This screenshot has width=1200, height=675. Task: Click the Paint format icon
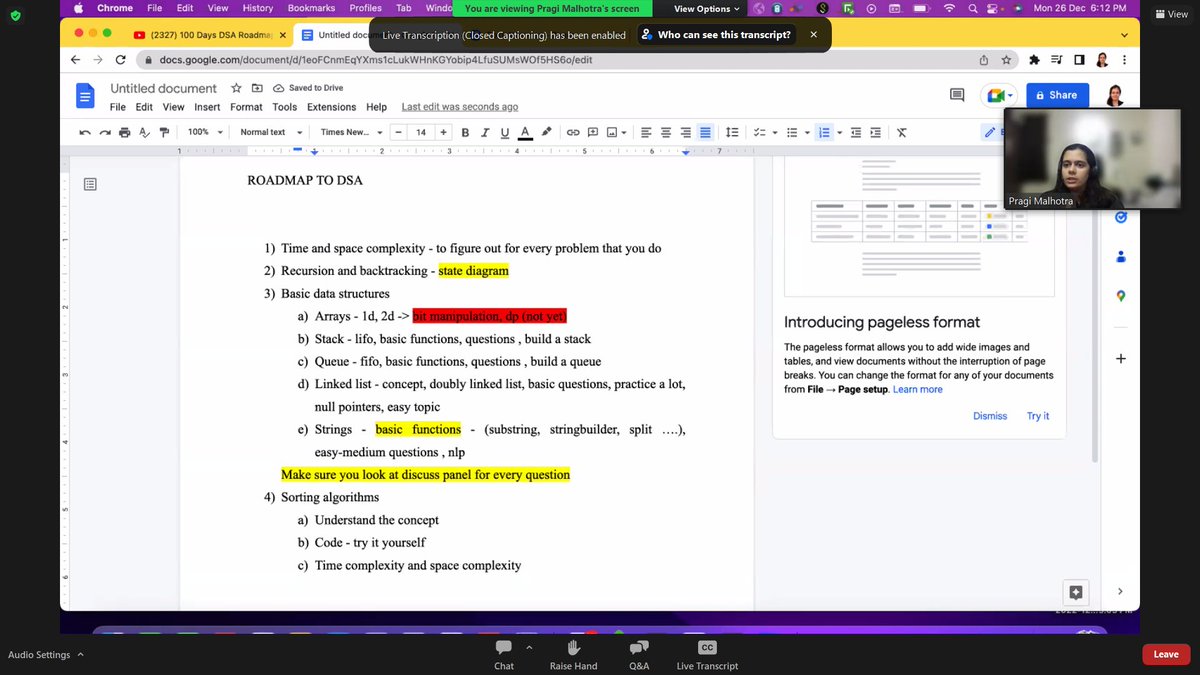coord(165,132)
